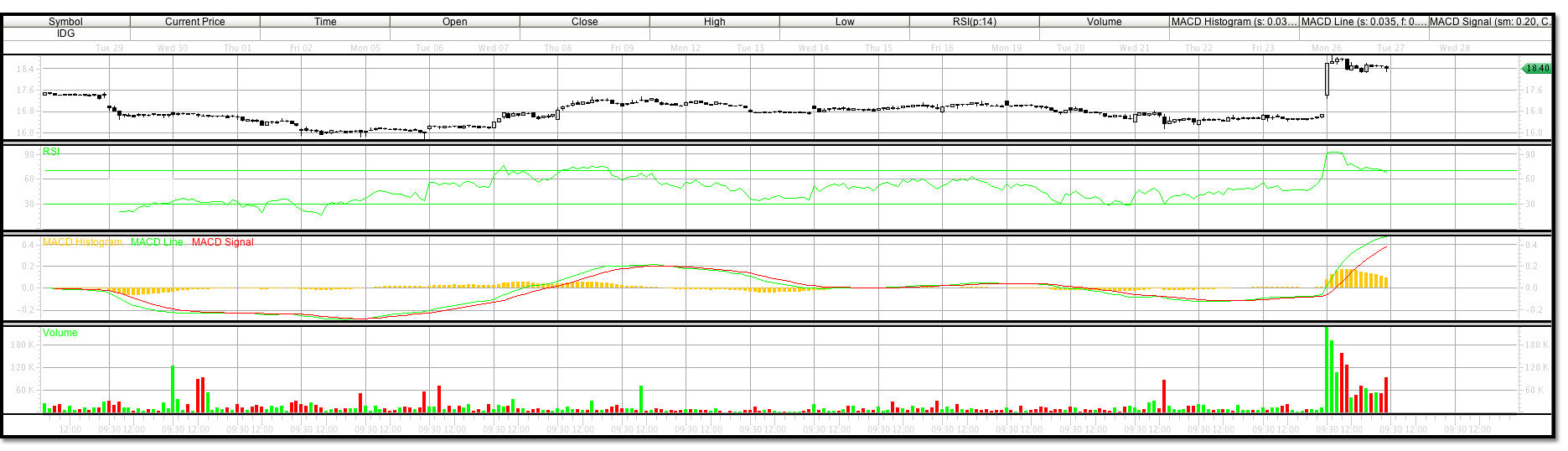This screenshot has width=1568, height=451.
Task: Click the Volume legend label in bottom panel
Action: 60,333
